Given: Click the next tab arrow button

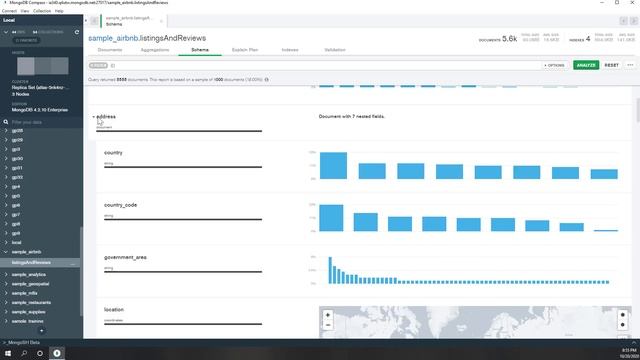Looking at the screenshot, I should click(633, 21).
